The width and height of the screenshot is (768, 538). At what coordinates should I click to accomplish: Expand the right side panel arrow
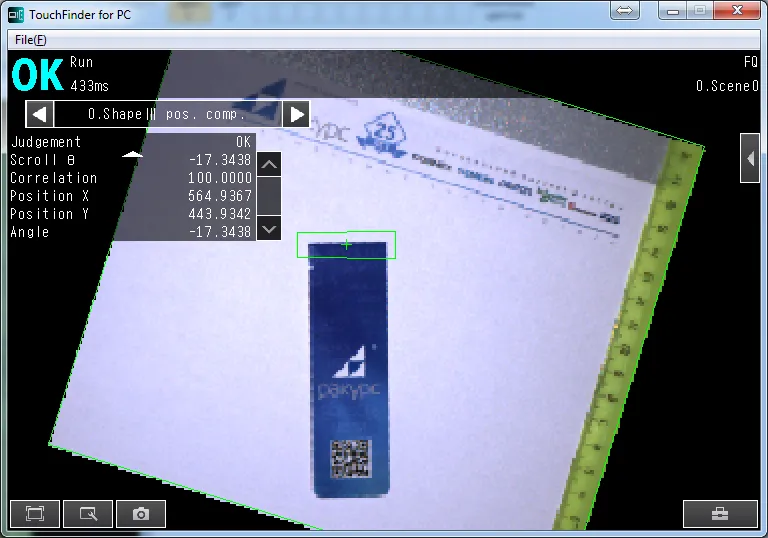click(749, 158)
